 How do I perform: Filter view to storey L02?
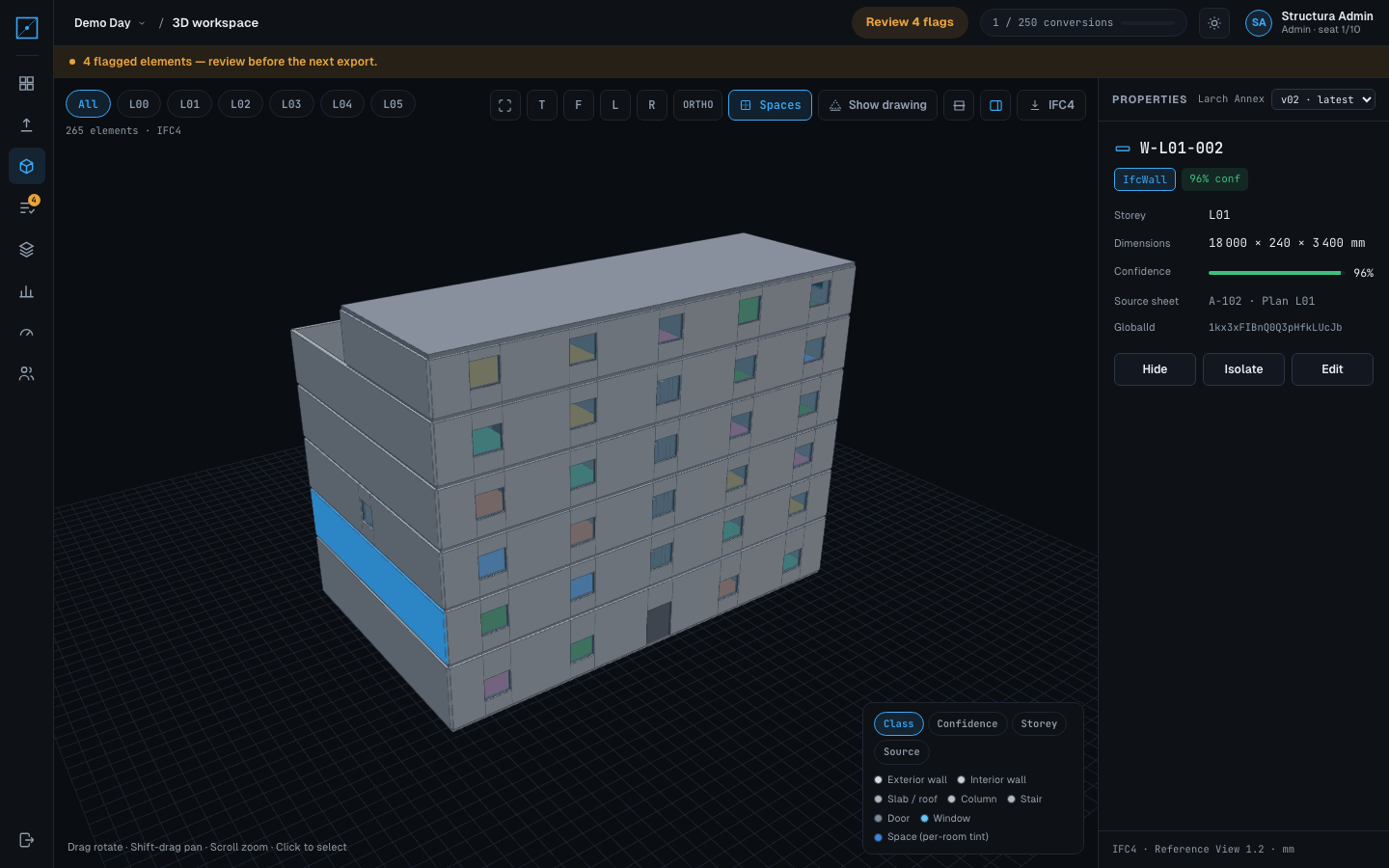coord(240,104)
